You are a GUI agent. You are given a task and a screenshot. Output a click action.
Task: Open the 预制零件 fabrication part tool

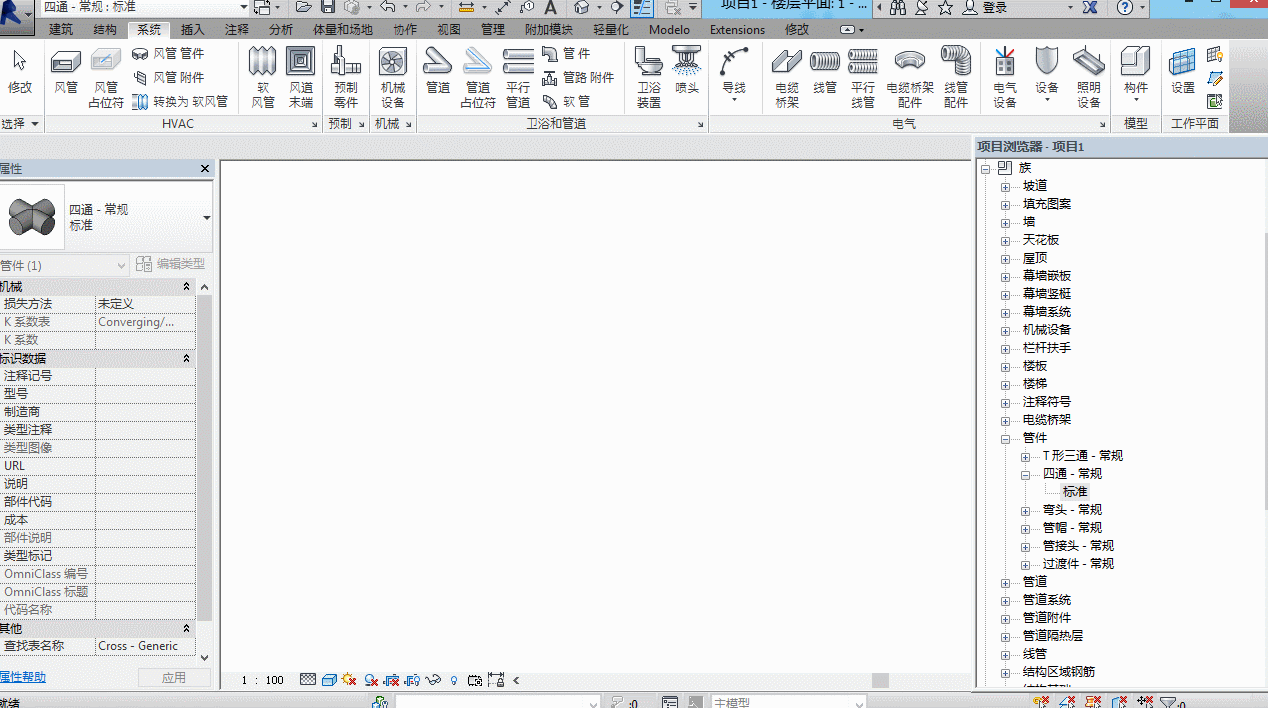[346, 77]
